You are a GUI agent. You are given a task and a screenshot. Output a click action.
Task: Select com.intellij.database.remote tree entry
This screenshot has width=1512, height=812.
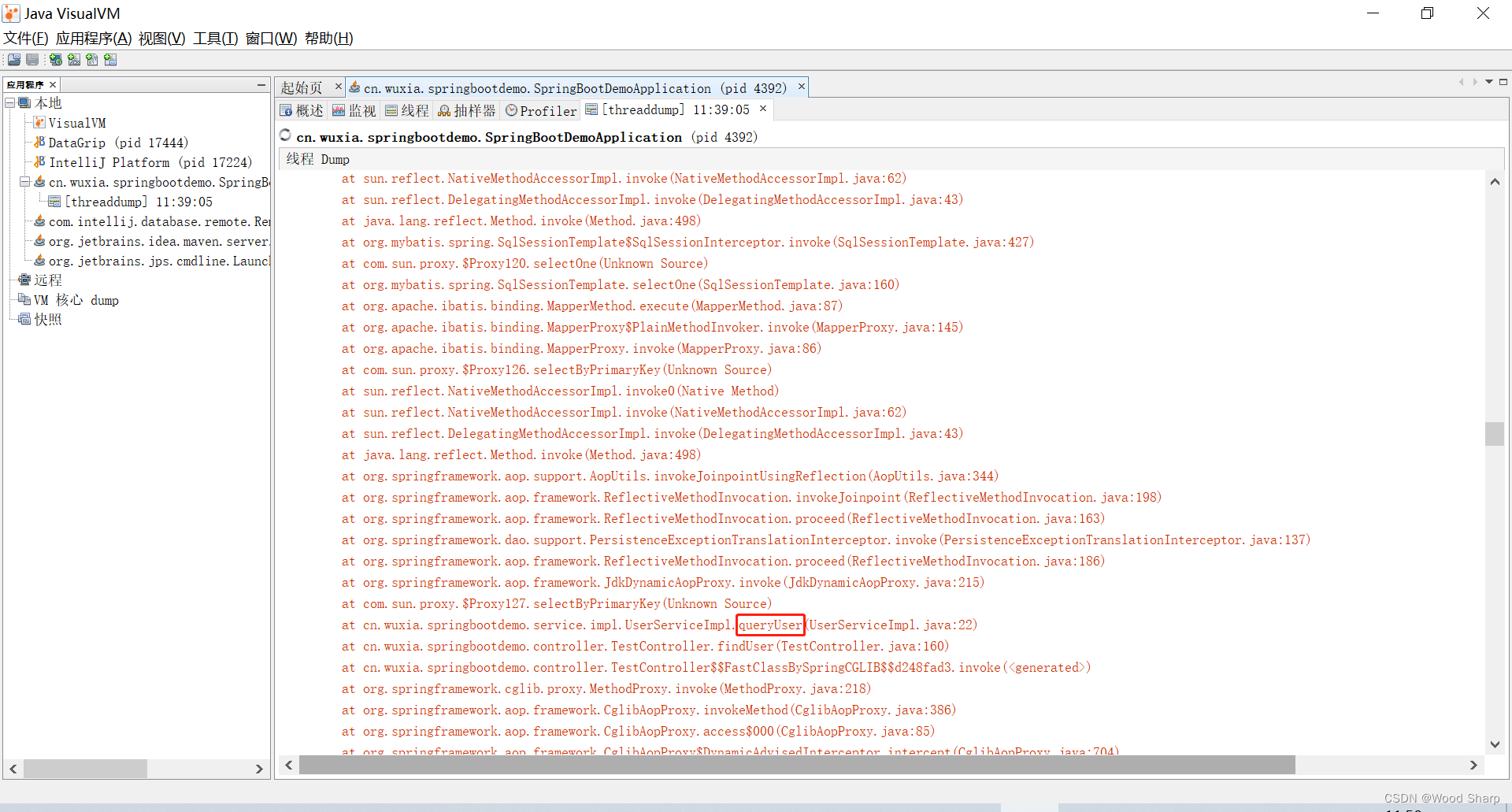click(x=159, y=221)
